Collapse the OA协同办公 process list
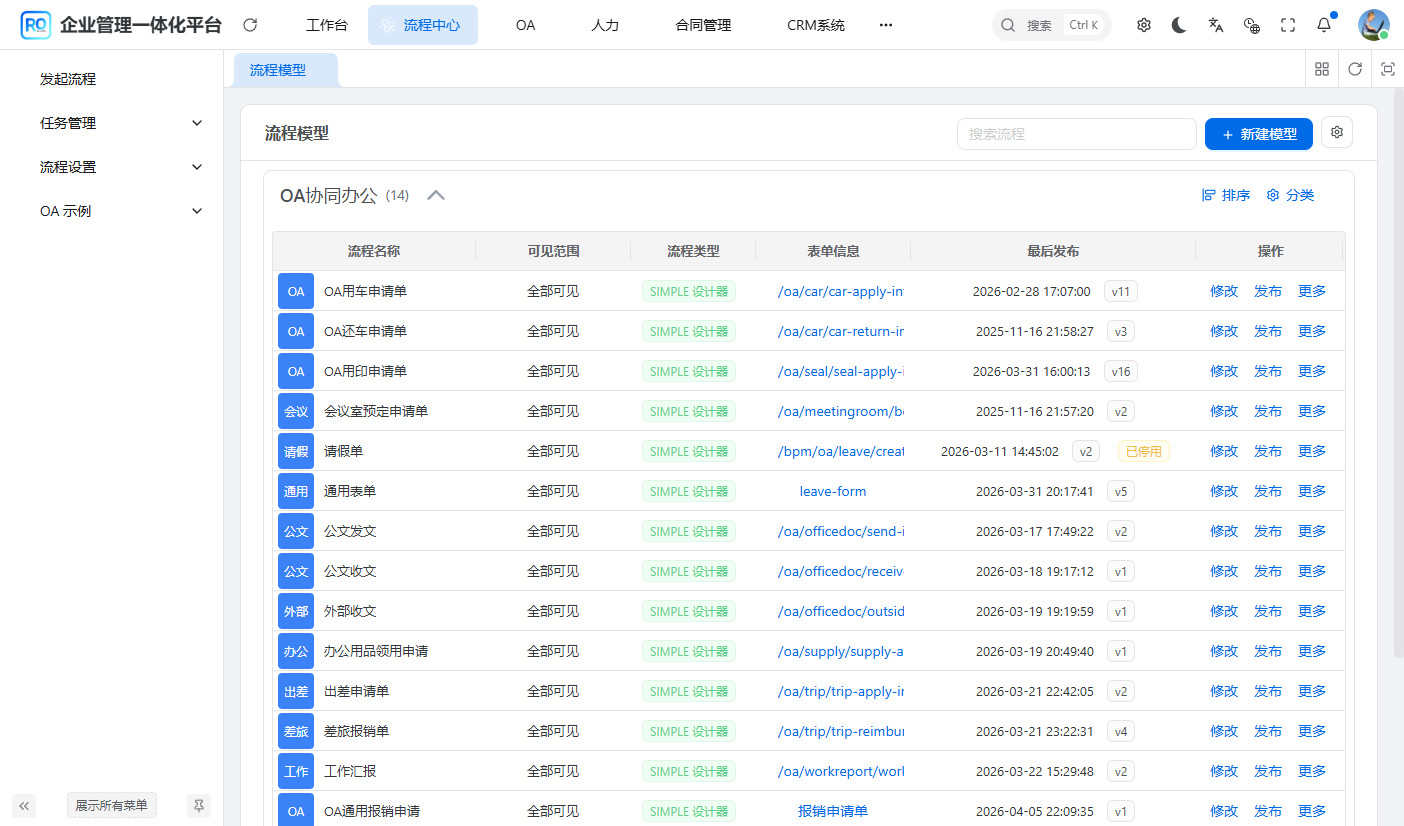The image size is (1404, 826). pos(436,195)
